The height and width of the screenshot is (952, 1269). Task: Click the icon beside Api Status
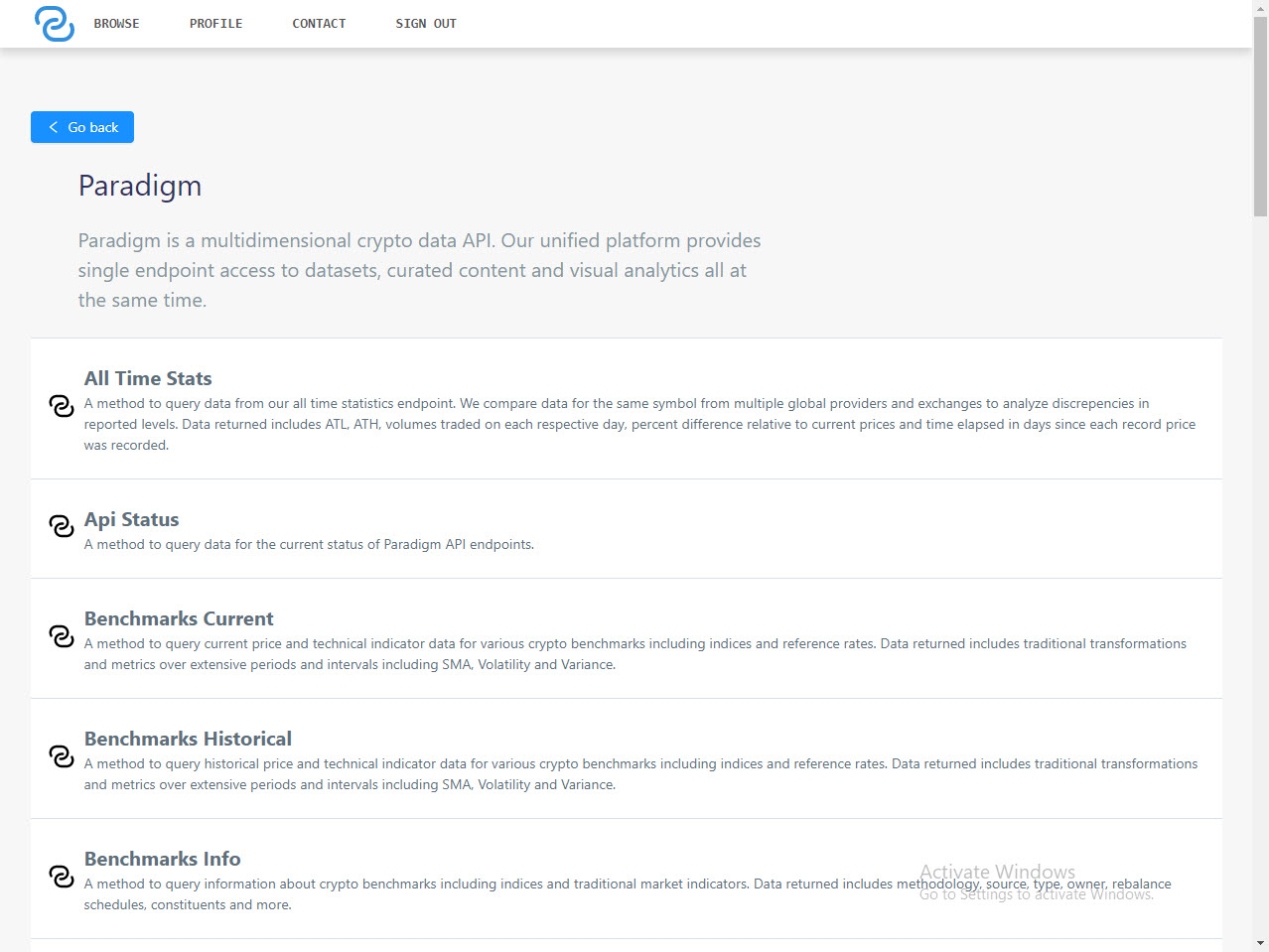62,526
